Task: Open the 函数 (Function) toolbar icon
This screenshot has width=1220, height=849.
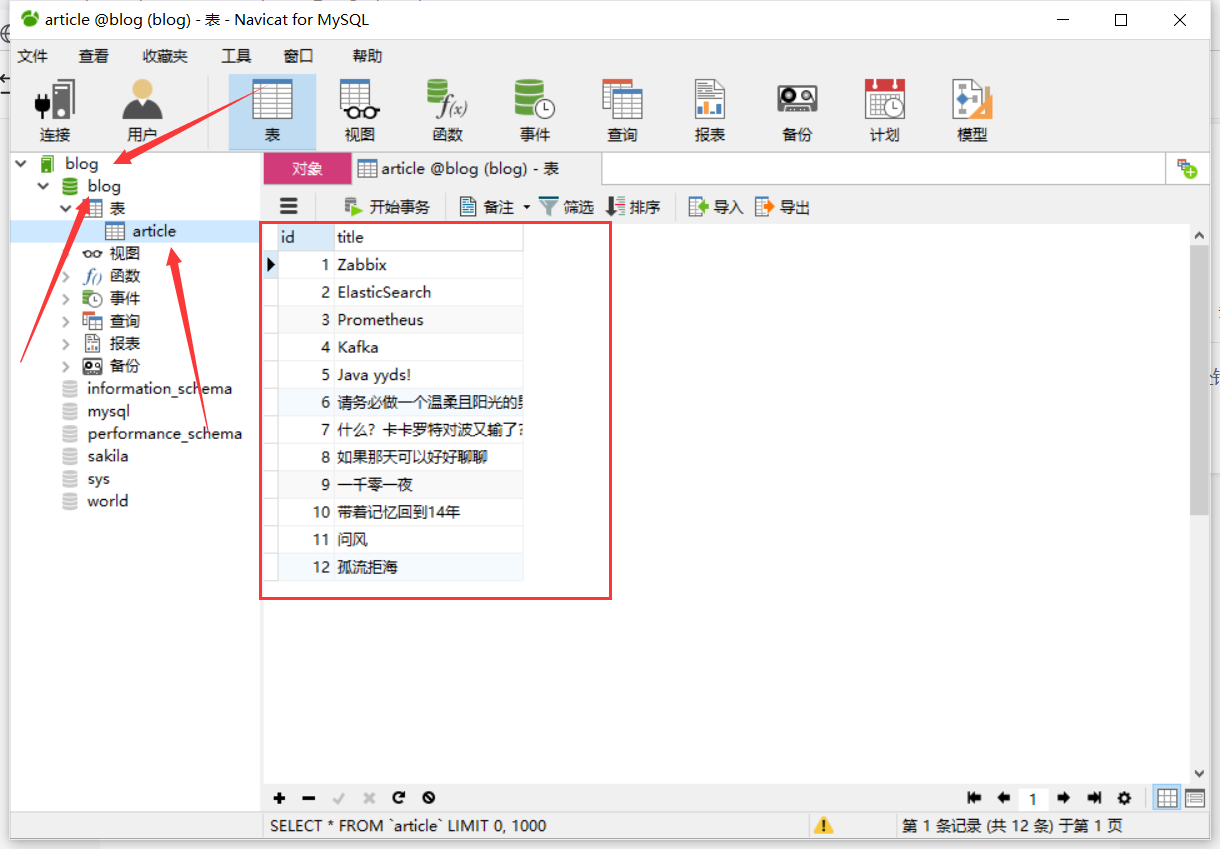Action: click(x=447, y=111)
